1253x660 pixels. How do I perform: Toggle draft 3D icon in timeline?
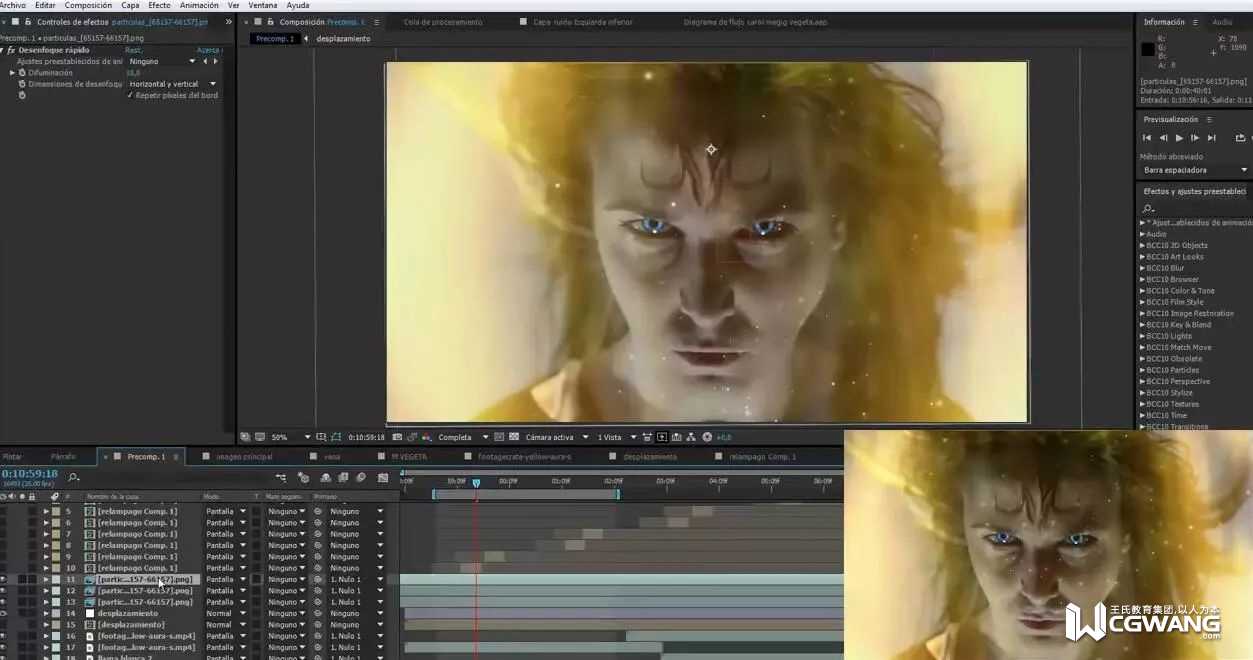click(303, 478)
